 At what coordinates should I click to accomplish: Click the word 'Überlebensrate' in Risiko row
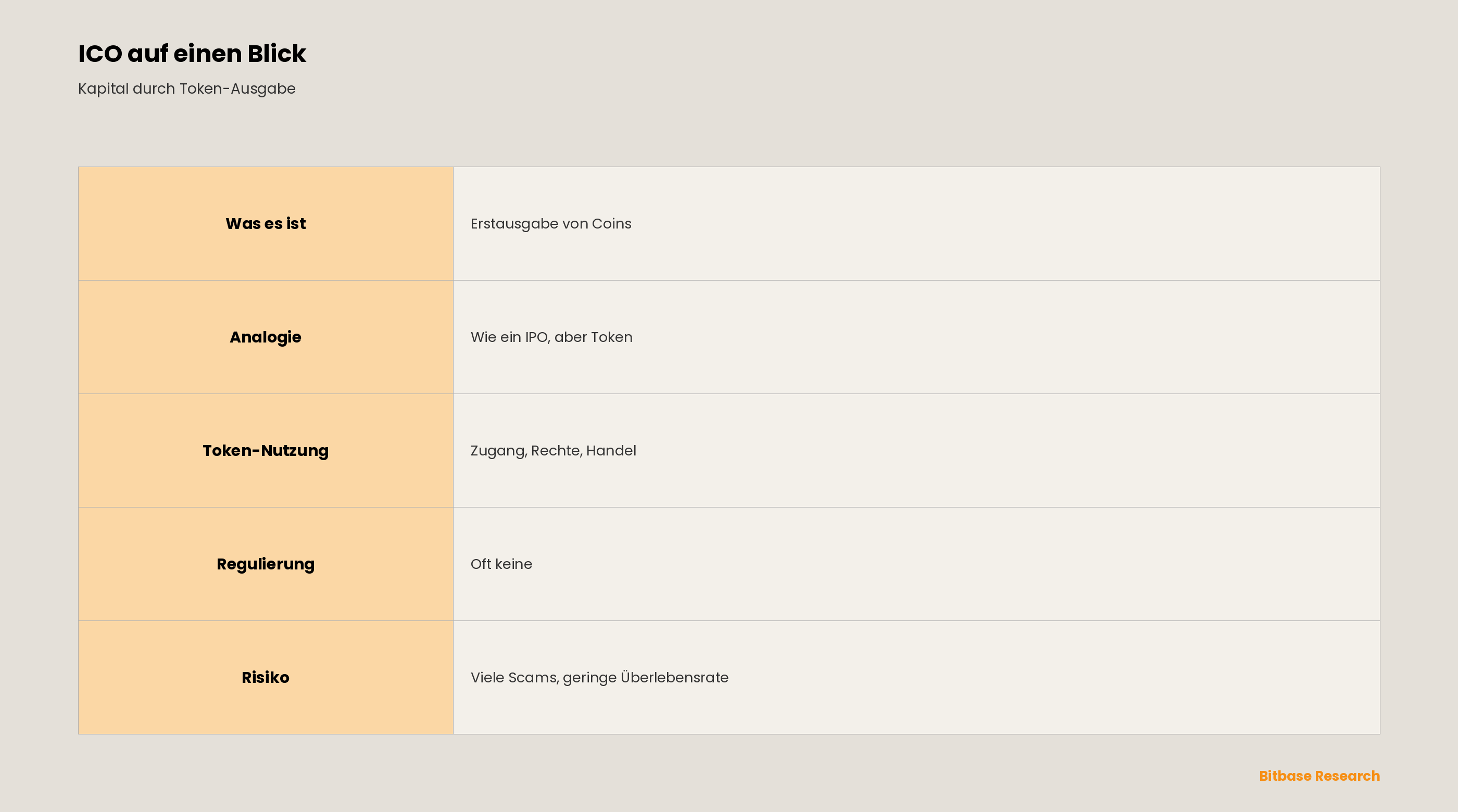(675, 677)
